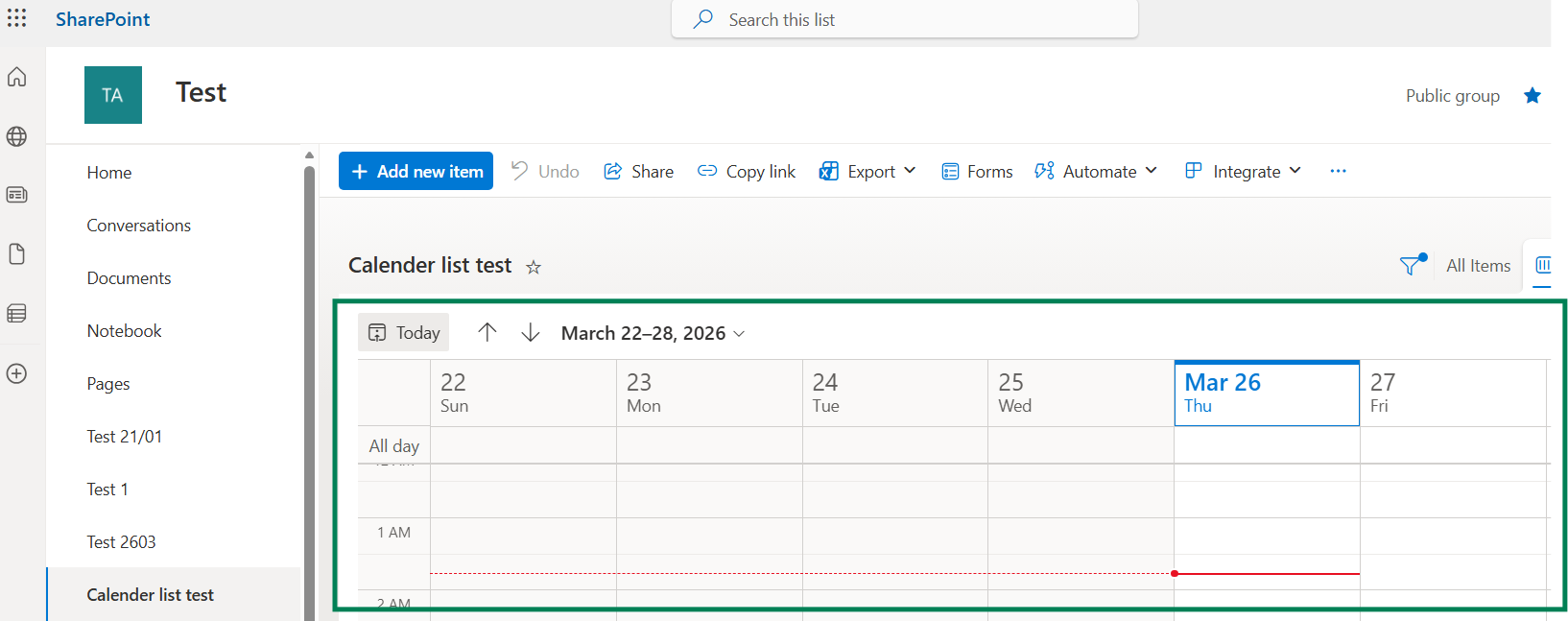
Task: Open the March 22–28, 2026 date picker
Action: 653,333
